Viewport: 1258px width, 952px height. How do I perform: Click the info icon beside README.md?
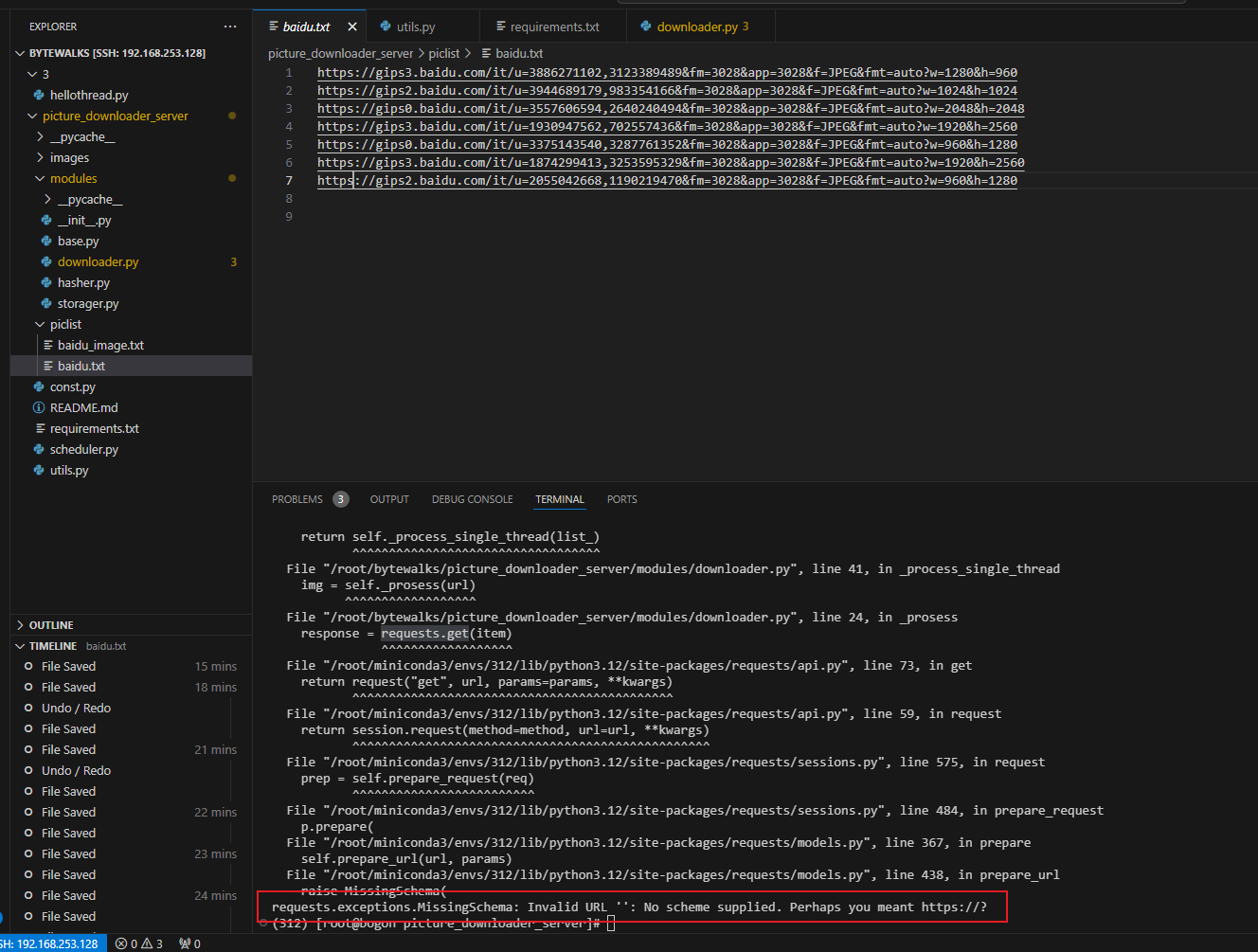(39, 407)
